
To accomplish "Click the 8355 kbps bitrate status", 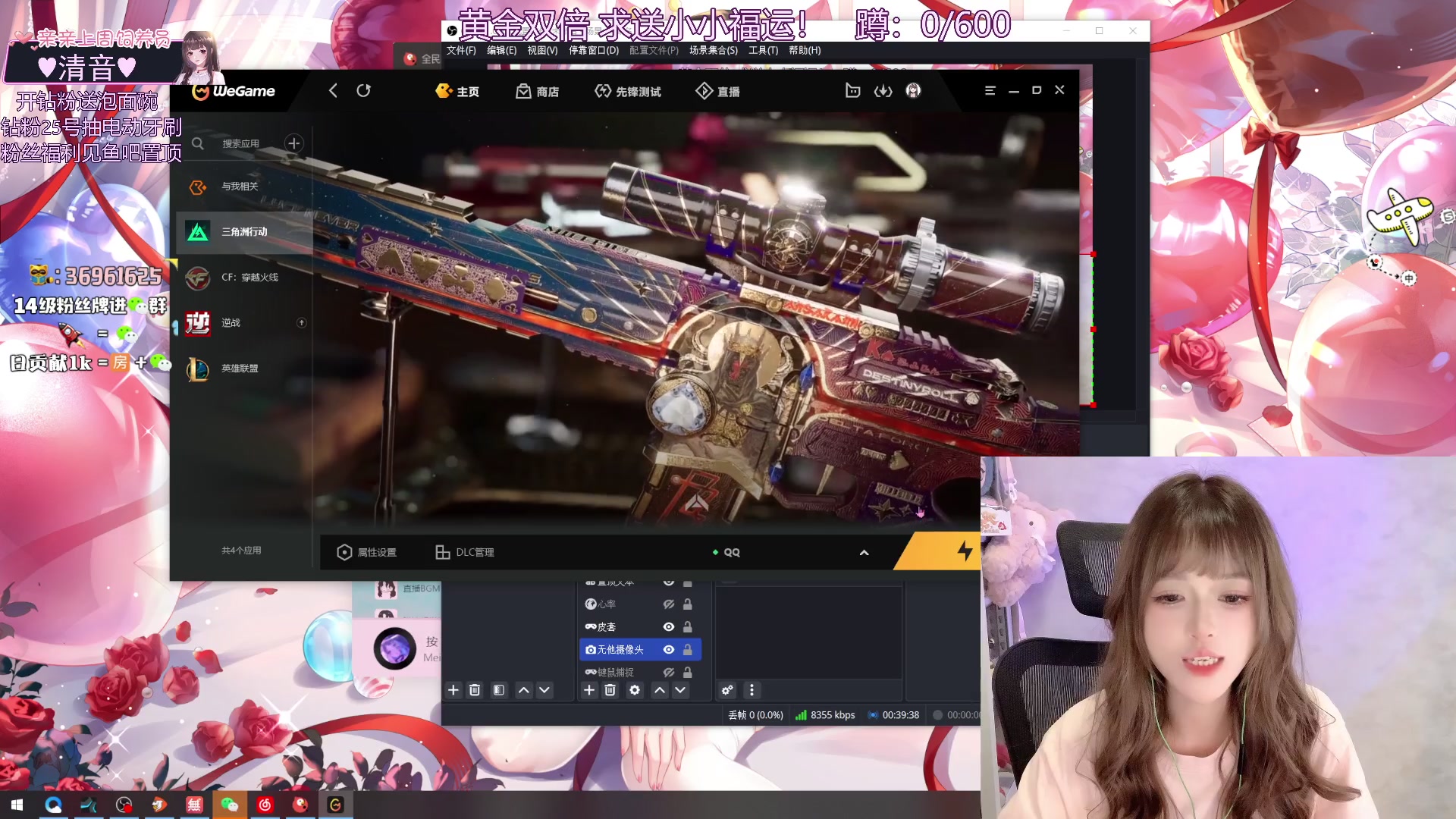I will 825,715.
